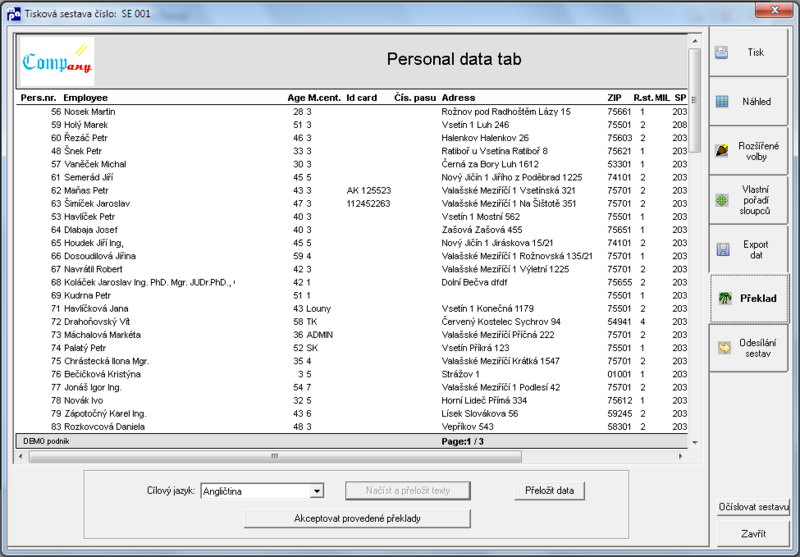Select employee Máchalová Markéta

click(x=102, y=335)
